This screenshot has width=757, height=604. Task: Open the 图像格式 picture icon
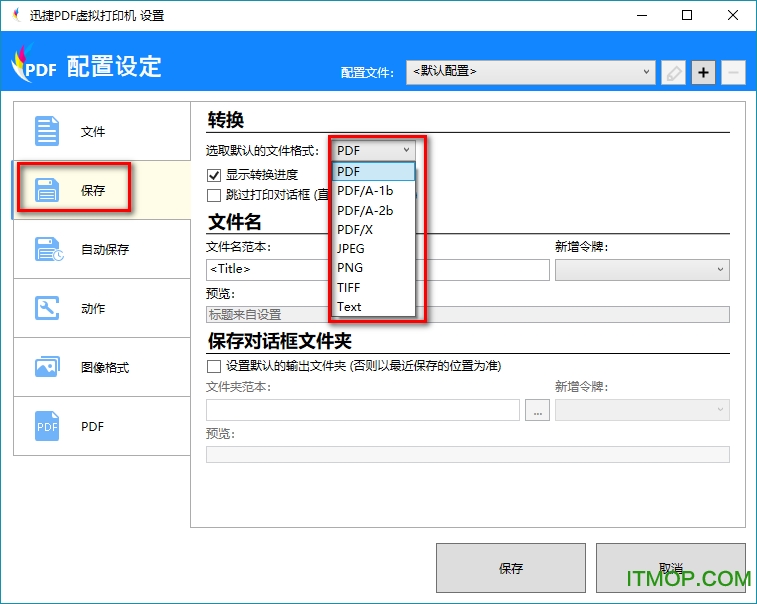pos(47,367)
